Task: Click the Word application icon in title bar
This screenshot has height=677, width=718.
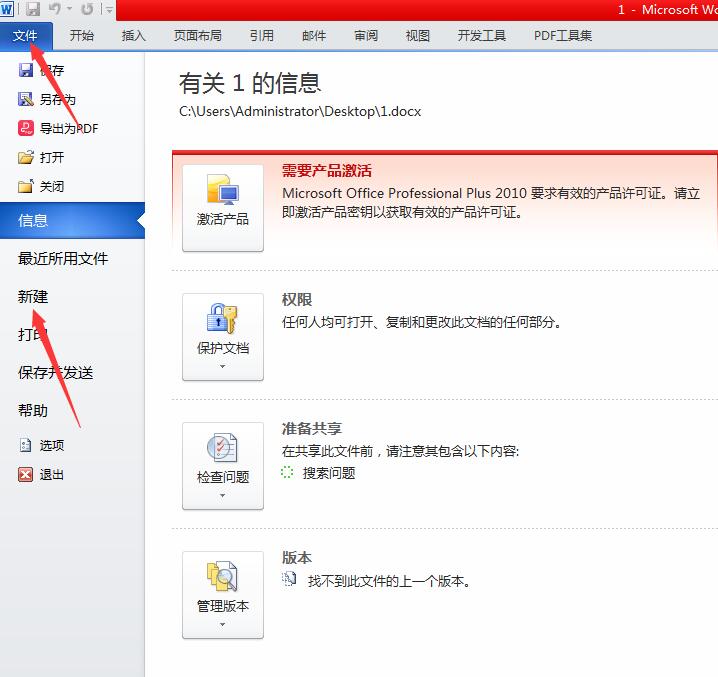Action: (x=7, y=9)
